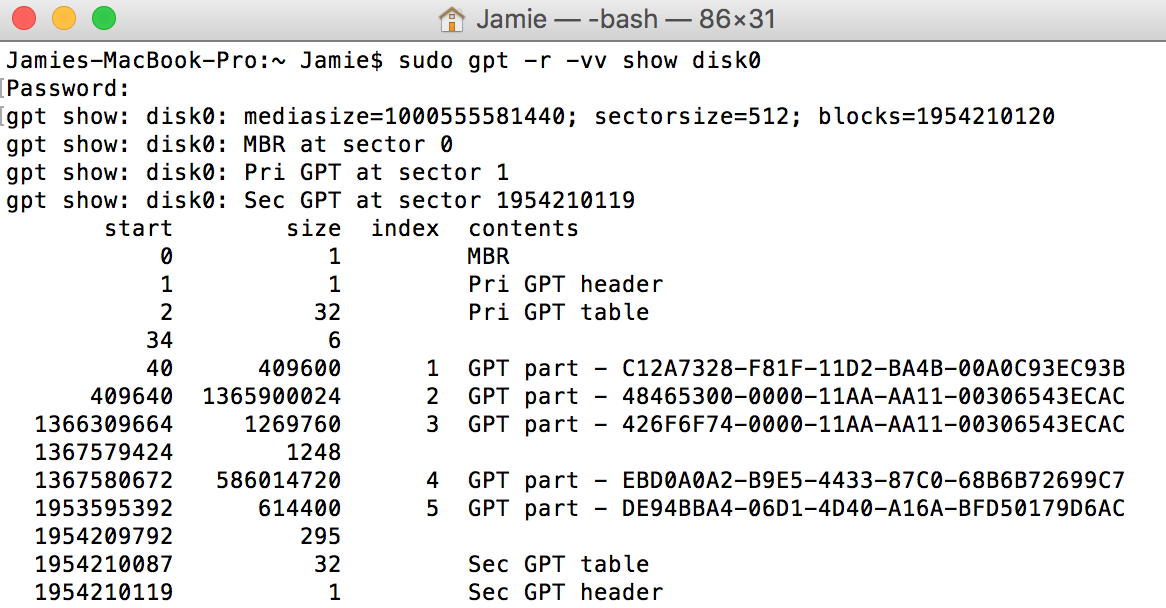The height and width of the screenshot is (608, 1166).
Task: Click the 'Sec GPT table' row text
Action: (x=559, y=564)
